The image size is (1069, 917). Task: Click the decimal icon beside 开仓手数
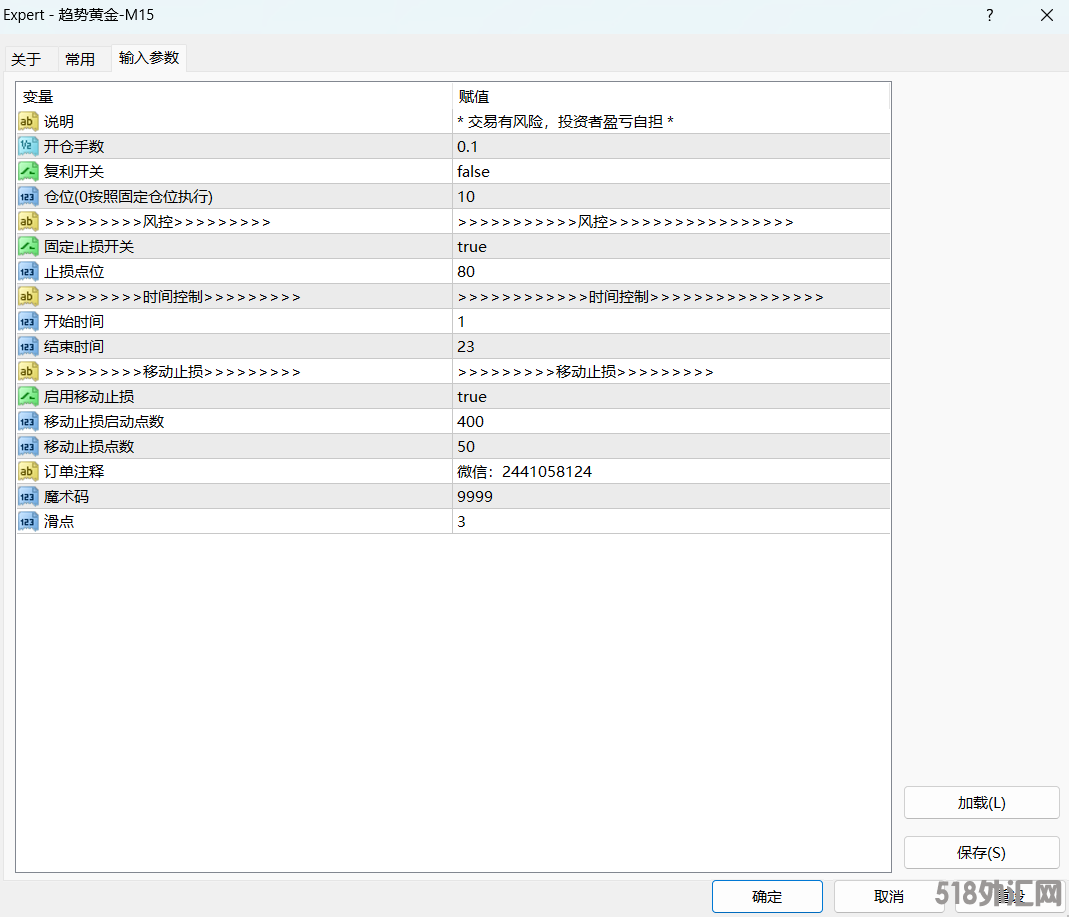pos(28,146)
